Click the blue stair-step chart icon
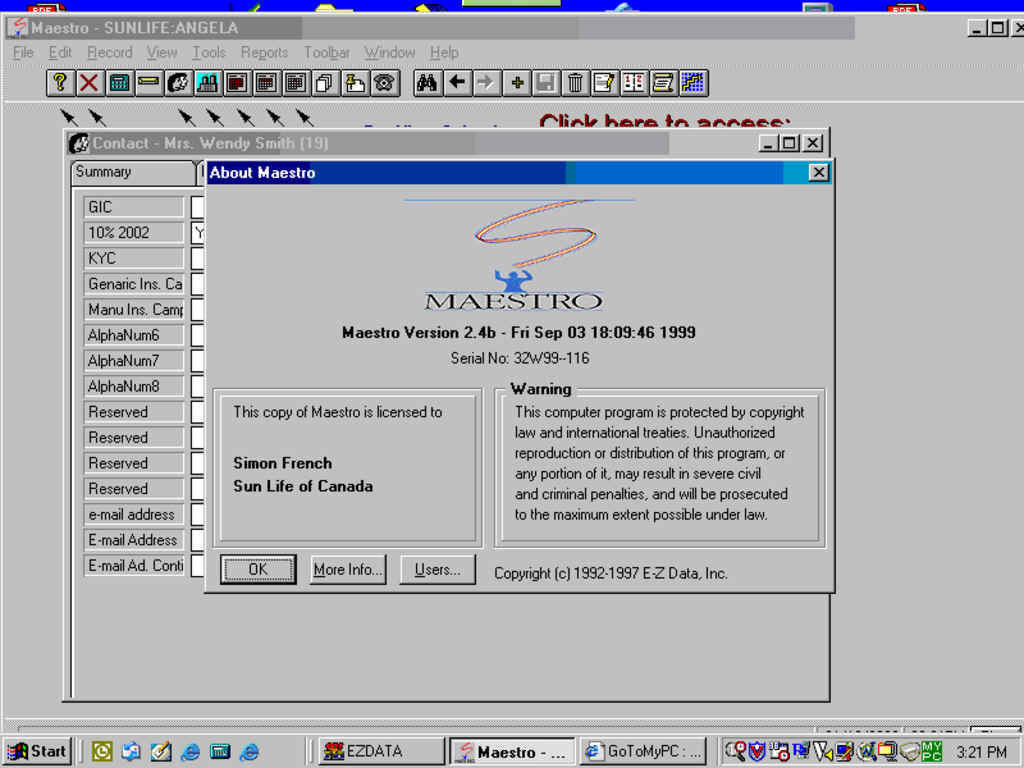The image size is (1024, 768). click(x=693, y=83)
